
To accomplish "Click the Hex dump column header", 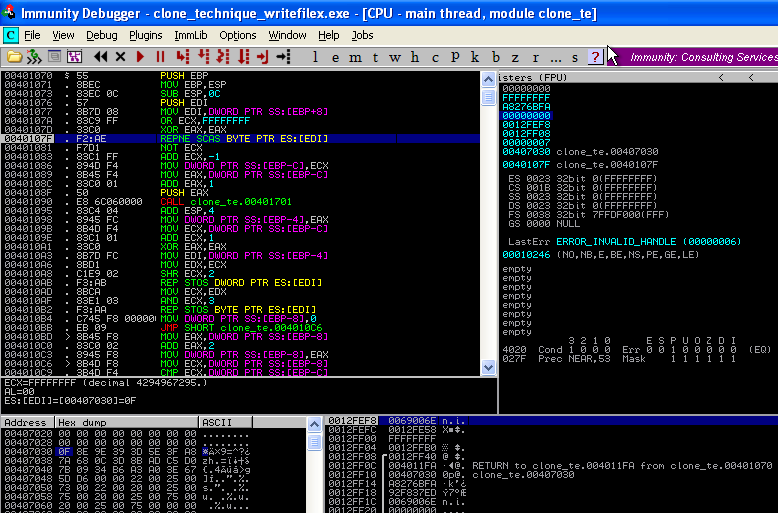I will coord(126,423).
